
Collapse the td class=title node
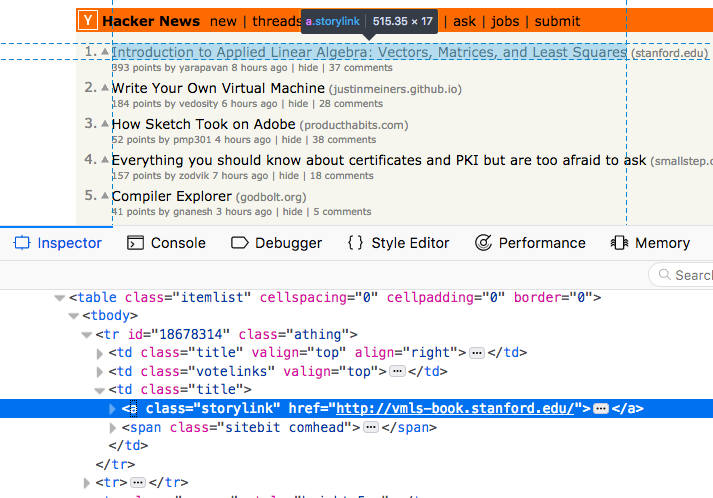click(x=100, y=390)
